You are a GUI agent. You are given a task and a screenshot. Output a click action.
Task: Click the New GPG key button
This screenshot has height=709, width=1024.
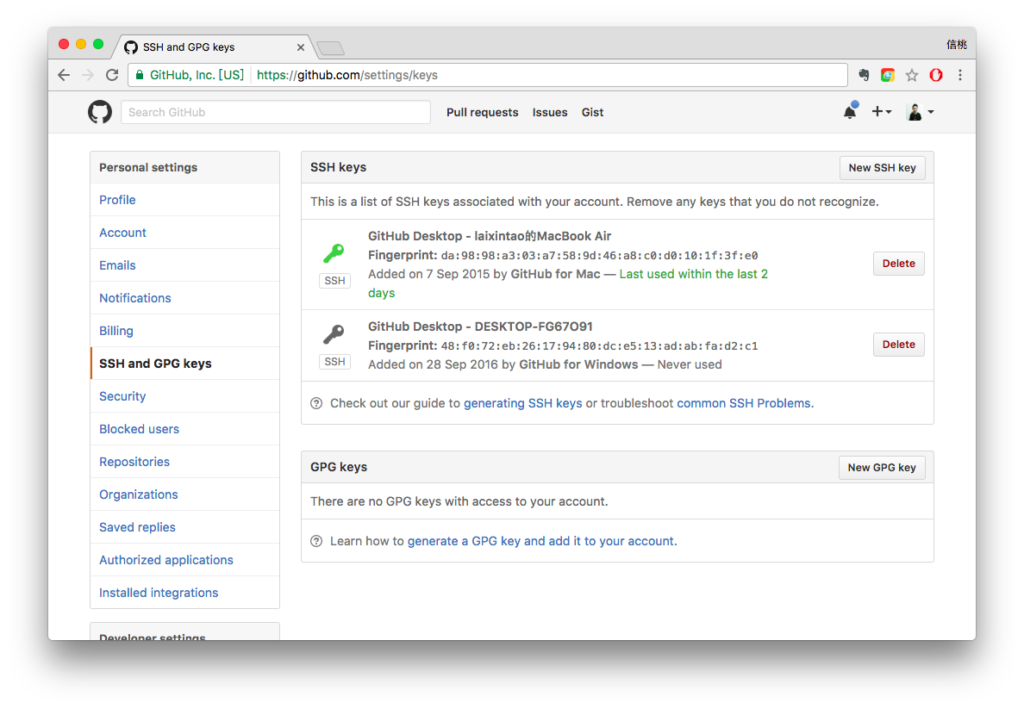882,467
